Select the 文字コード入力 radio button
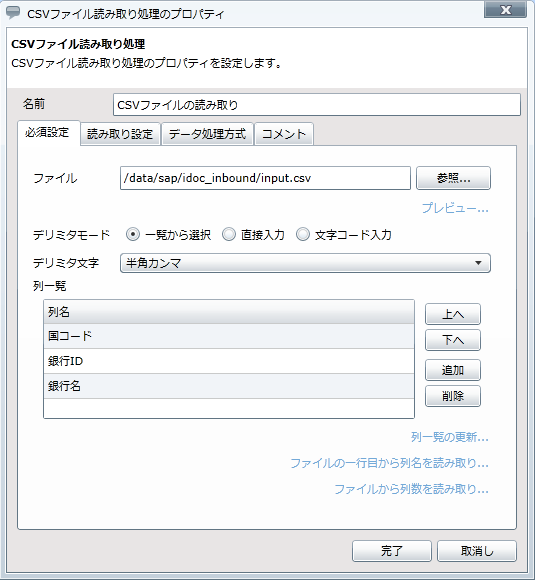Image resolution: width=535 pixels, height=580 pixels. (x=303, y=235)
